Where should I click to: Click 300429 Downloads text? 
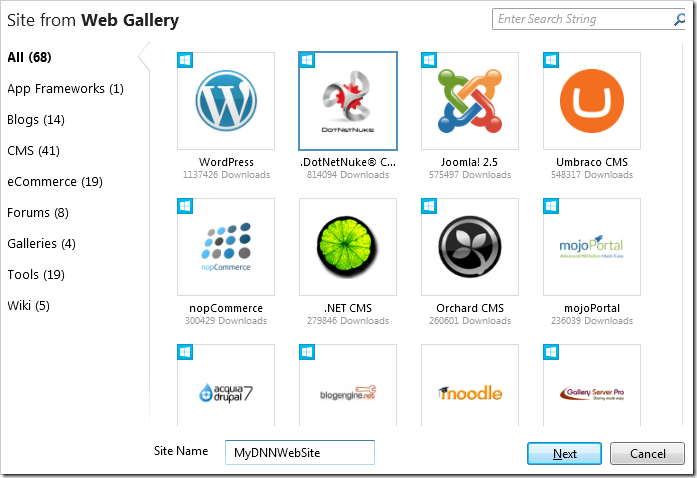pos(226,321)
